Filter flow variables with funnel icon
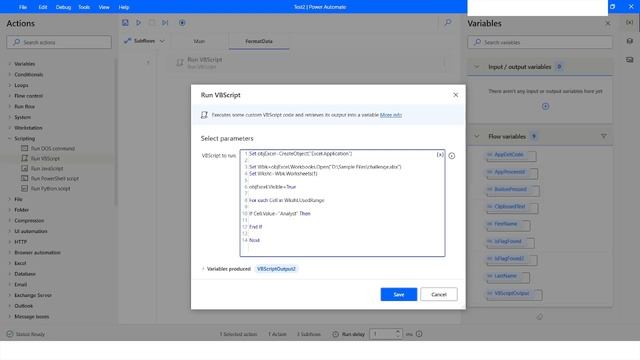 (603, 136)
